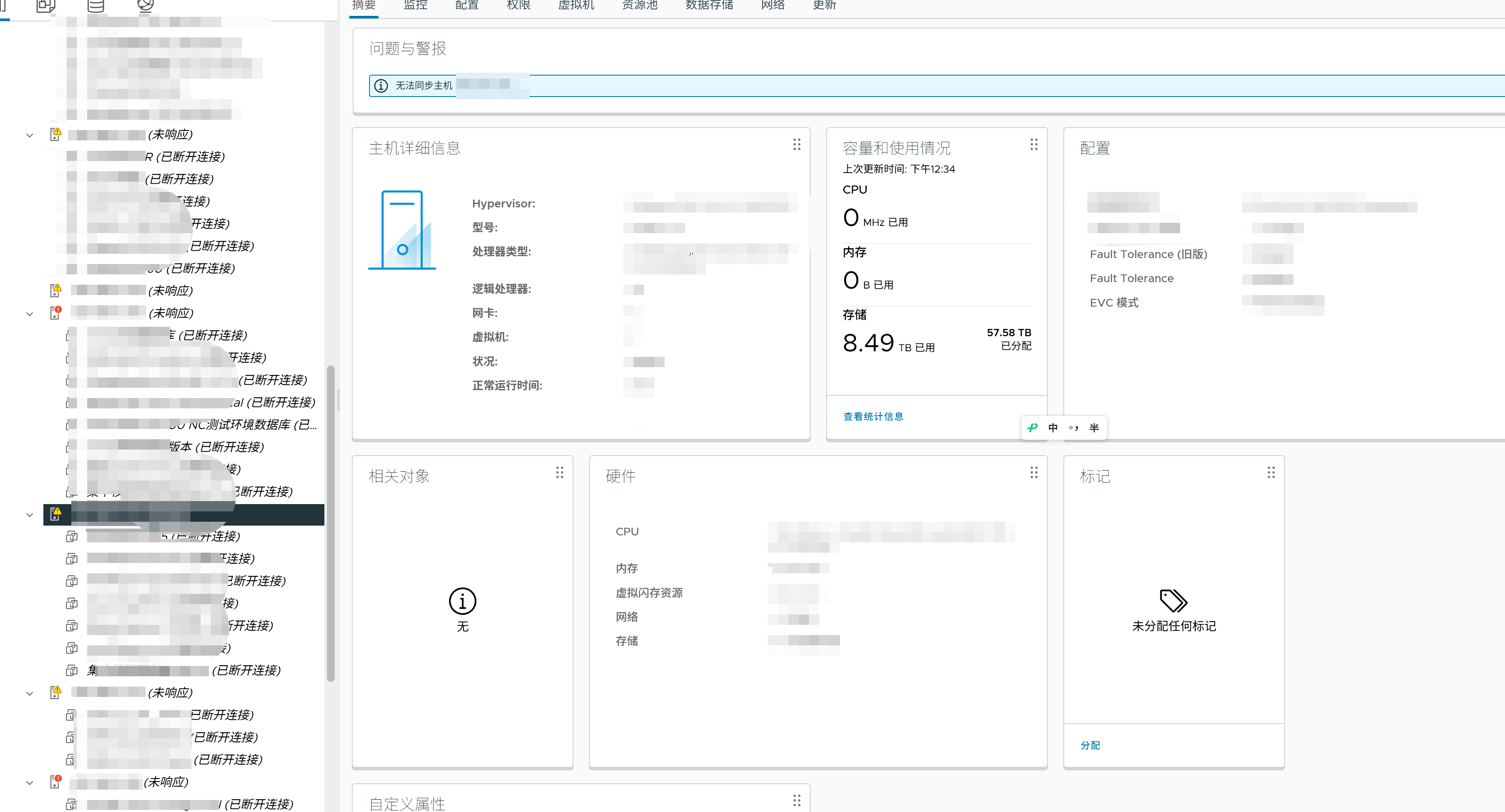
Task: Collapse the topmost 未响应 host in tree
Action: pos(30,135)
